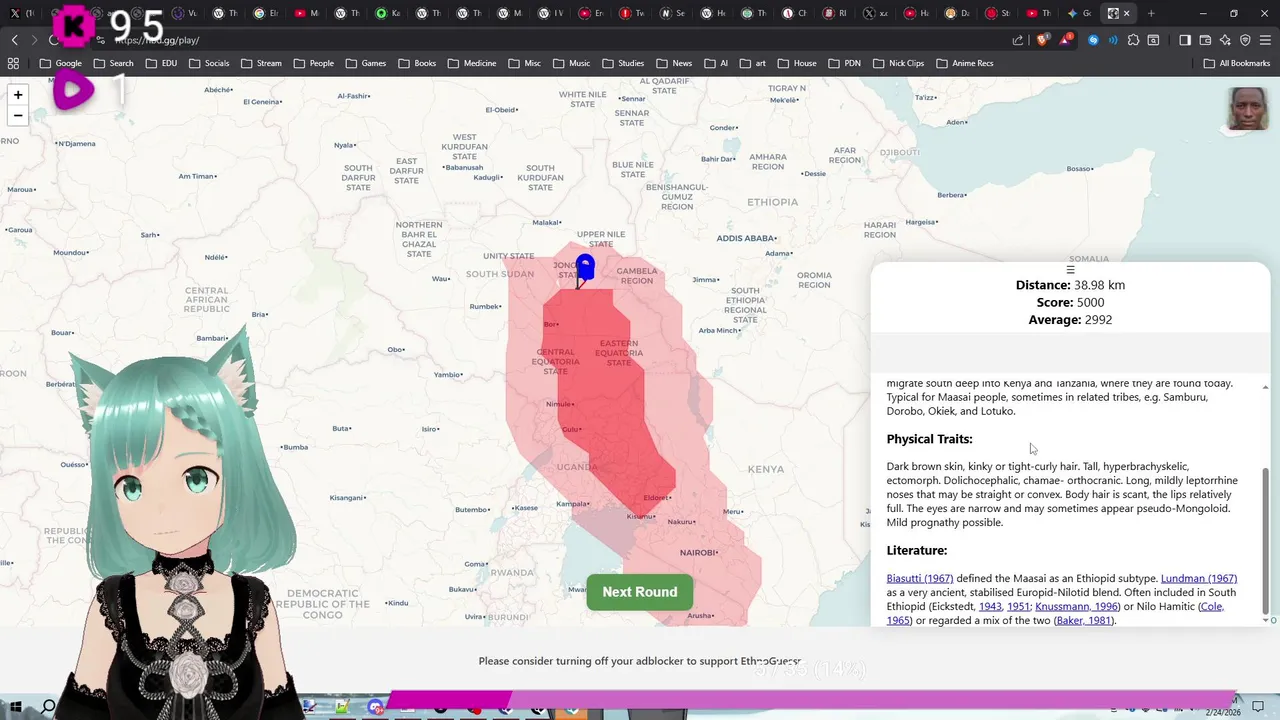Image resolution: width=1280 pixels, height=720 pixels.
Task: Open the Extensions puzzle-piece menu
Action: (x=1133, y=40)
